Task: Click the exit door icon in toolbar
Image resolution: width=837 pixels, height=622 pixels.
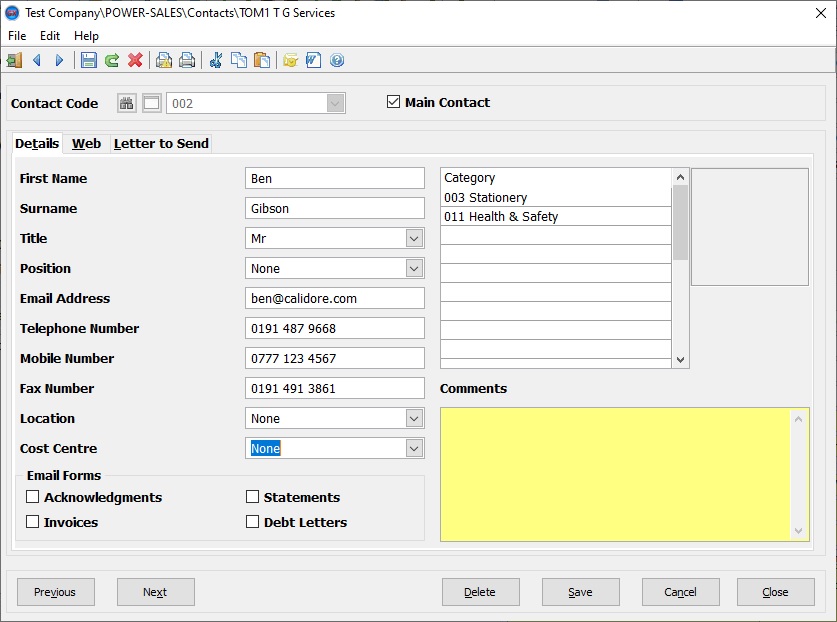Action: pyautogui.click(x=14, y=61)
